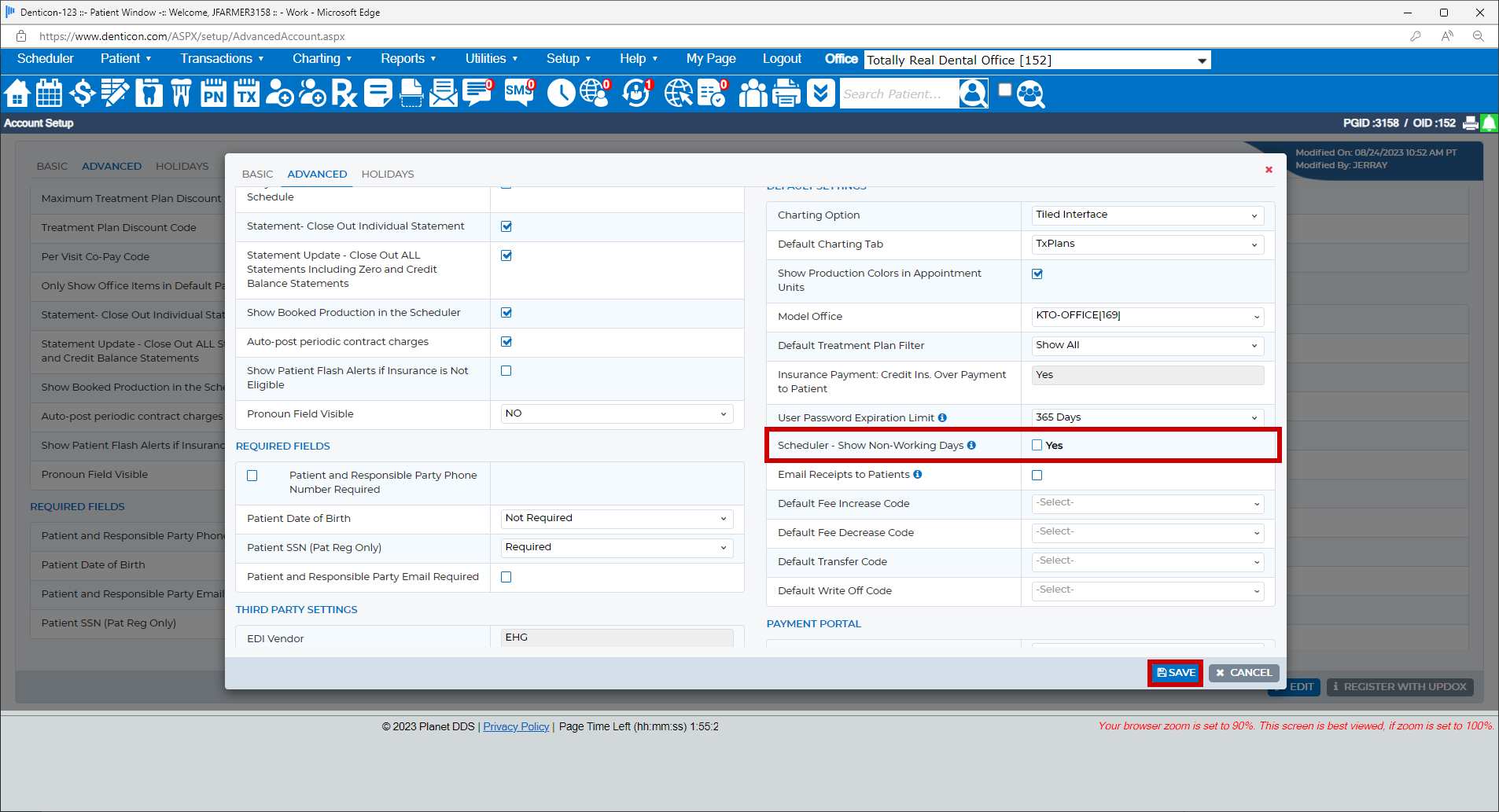1499x812 pixels.
Task: Open Default Charting Tab dropdown
Action: [1148, 244]
